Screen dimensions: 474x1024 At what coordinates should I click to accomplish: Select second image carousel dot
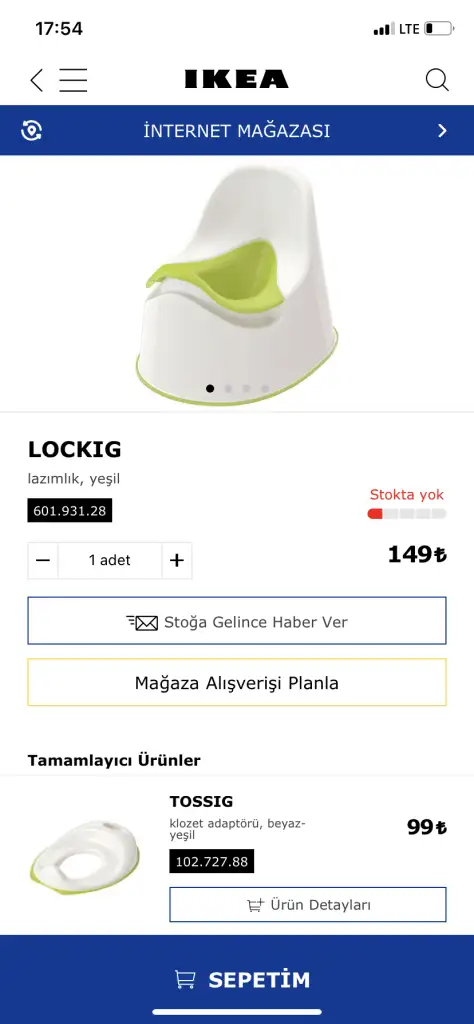tap(229, 388)
